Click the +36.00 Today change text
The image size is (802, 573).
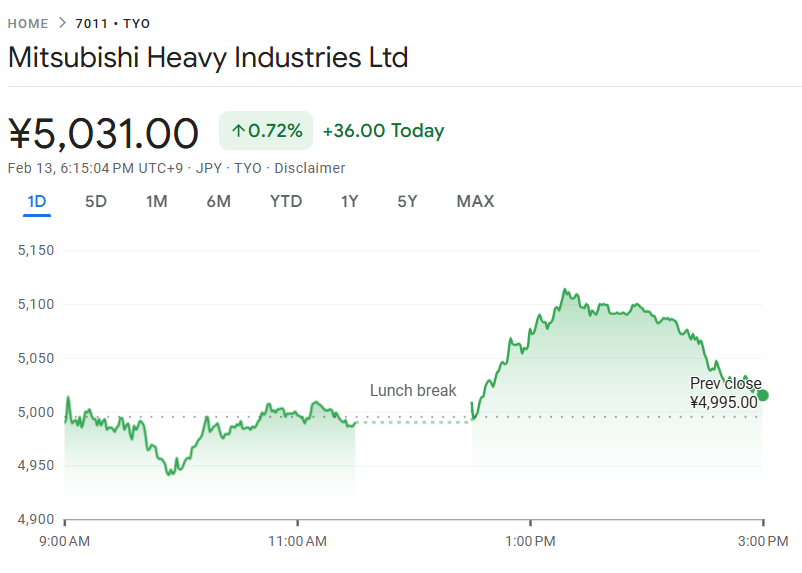(383, 131)
